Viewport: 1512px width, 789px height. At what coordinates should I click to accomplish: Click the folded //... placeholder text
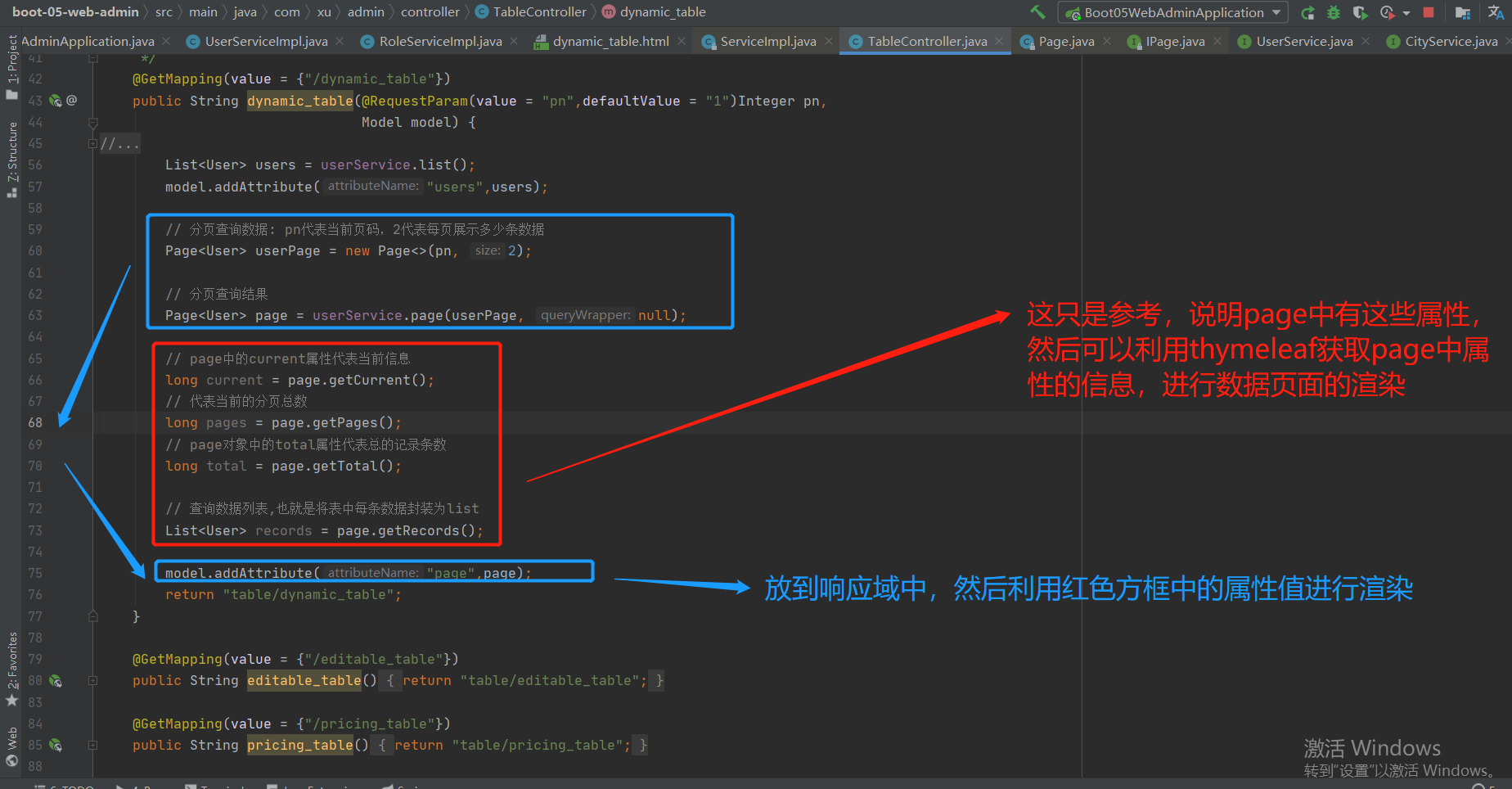click(120, 143)
